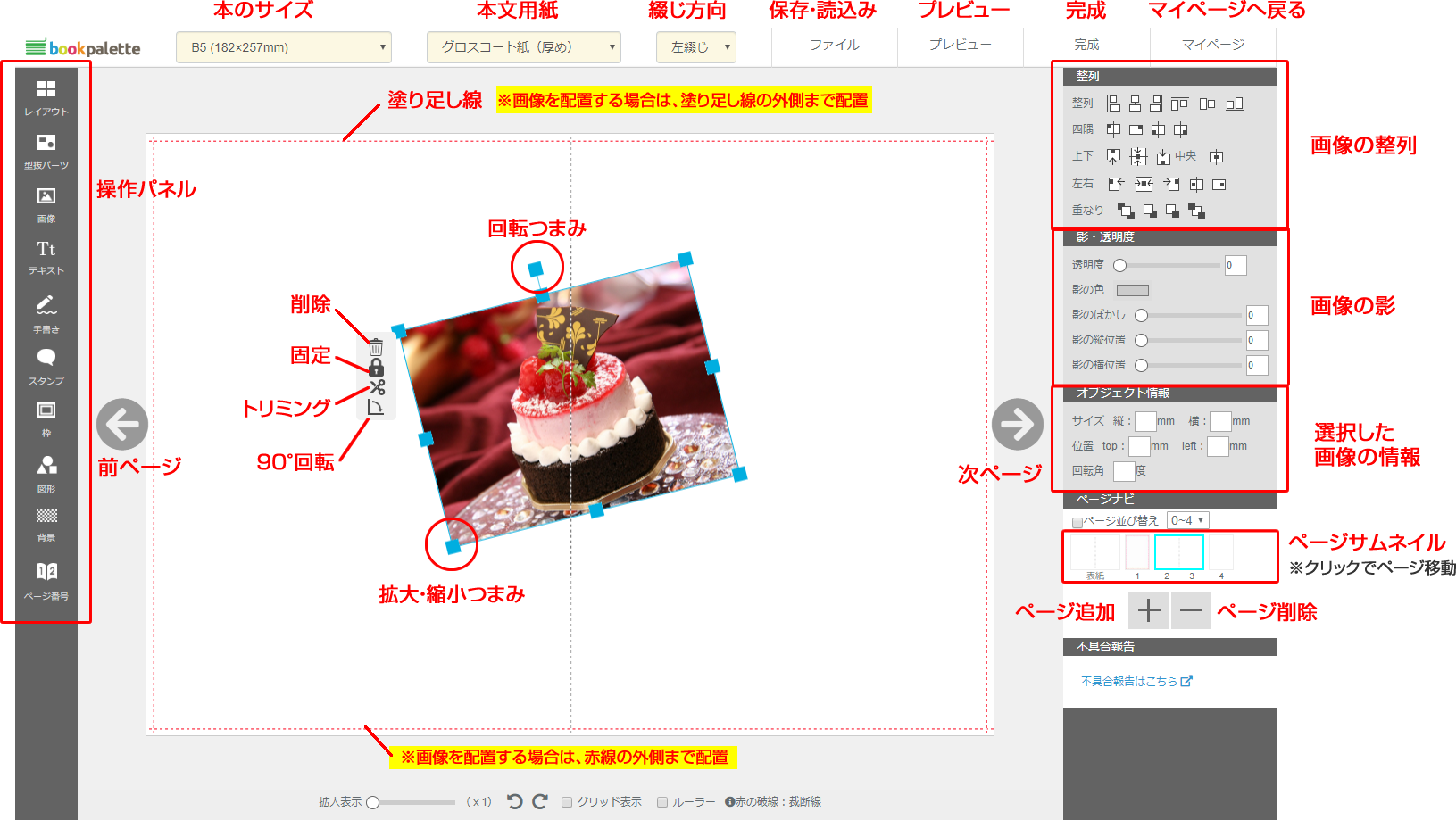
Task: Move image to bottom in 上下 row
Action: 1163,157
